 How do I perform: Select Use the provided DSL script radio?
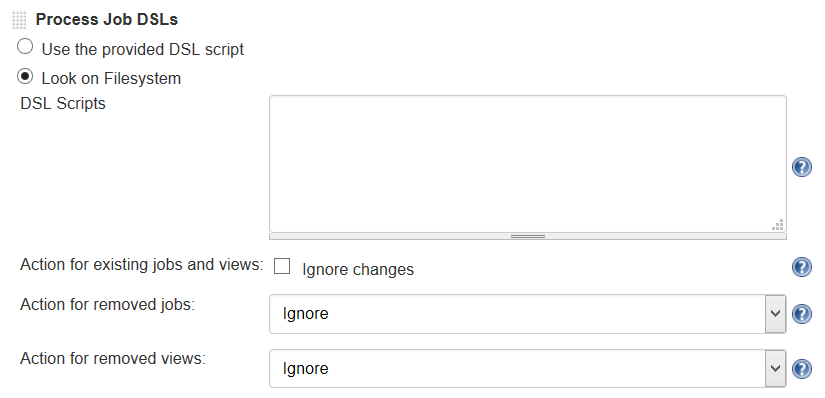(x=25, y=47)
